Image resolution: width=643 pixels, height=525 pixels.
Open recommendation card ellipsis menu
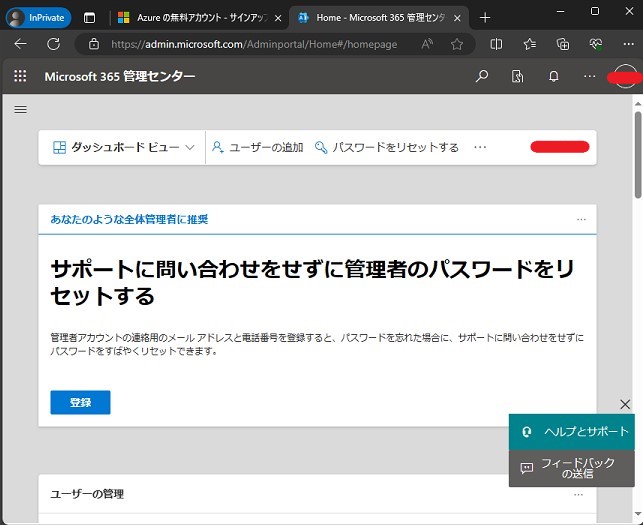(x=581, y=219)
